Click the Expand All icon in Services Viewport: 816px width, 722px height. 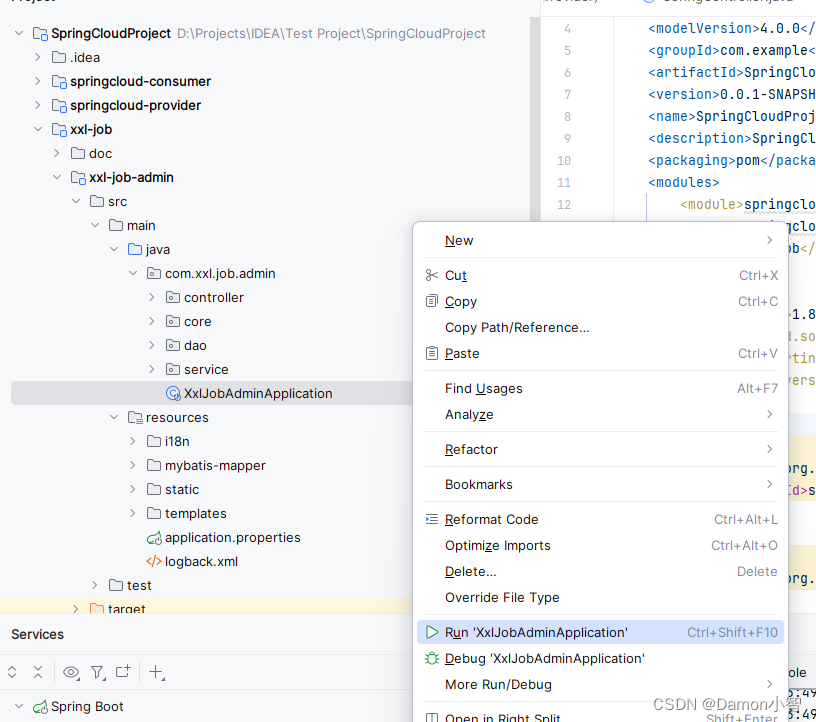[x=13, y=673]
